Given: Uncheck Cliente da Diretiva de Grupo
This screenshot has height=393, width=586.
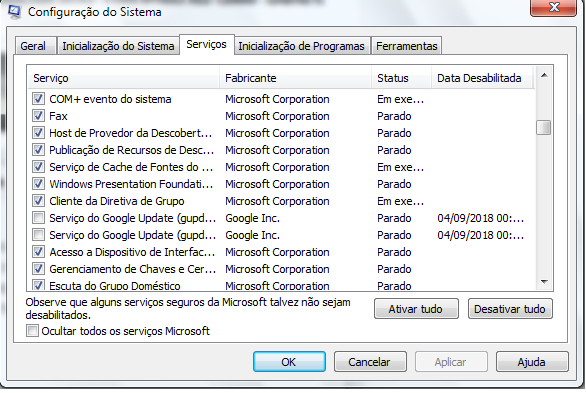Looking at the screenshot, I should (x=38, y=201).
